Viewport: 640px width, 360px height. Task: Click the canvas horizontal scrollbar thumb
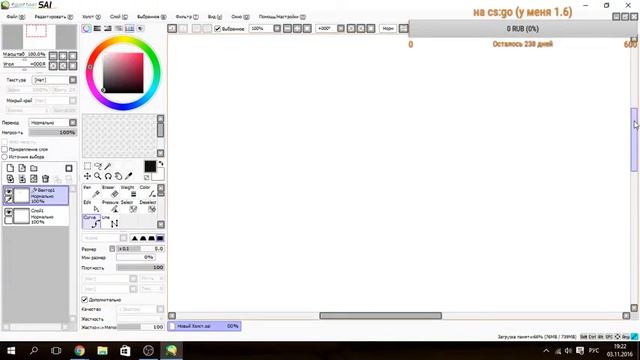coord(380,316)
